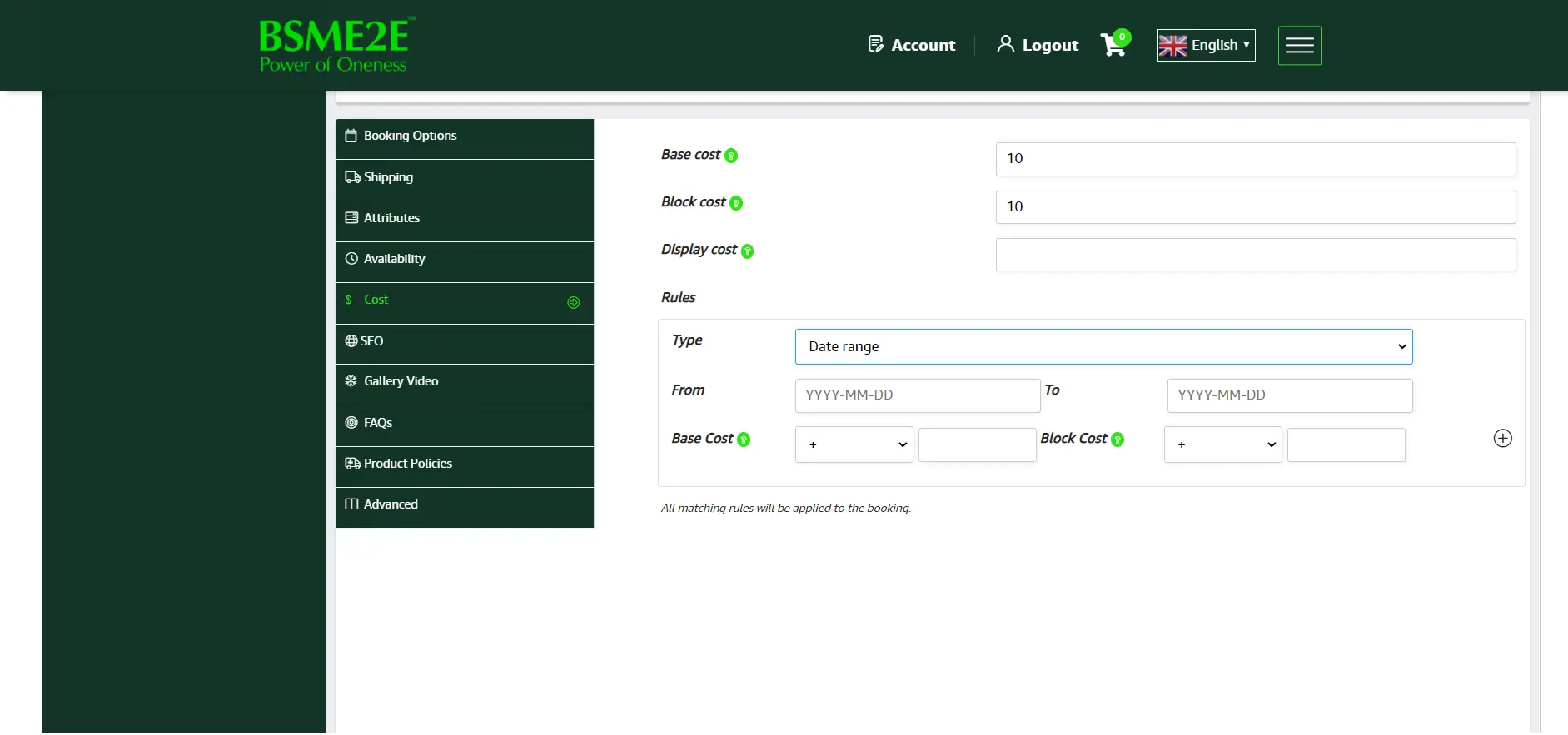Click the BSME2E Power of Oneness logo
Image resolution: width=1568 pixels, height=735 pixels.
coord(336,45)
